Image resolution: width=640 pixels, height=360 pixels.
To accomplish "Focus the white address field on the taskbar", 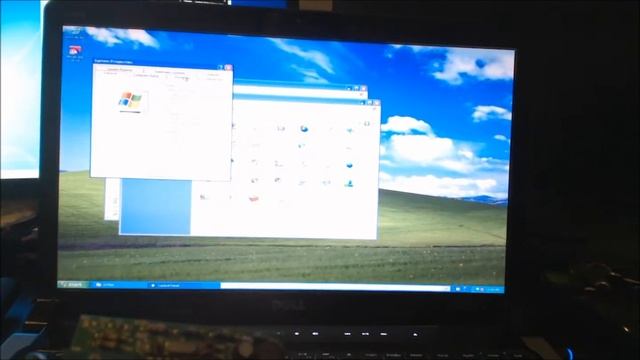I will click(x=335, y=287).
